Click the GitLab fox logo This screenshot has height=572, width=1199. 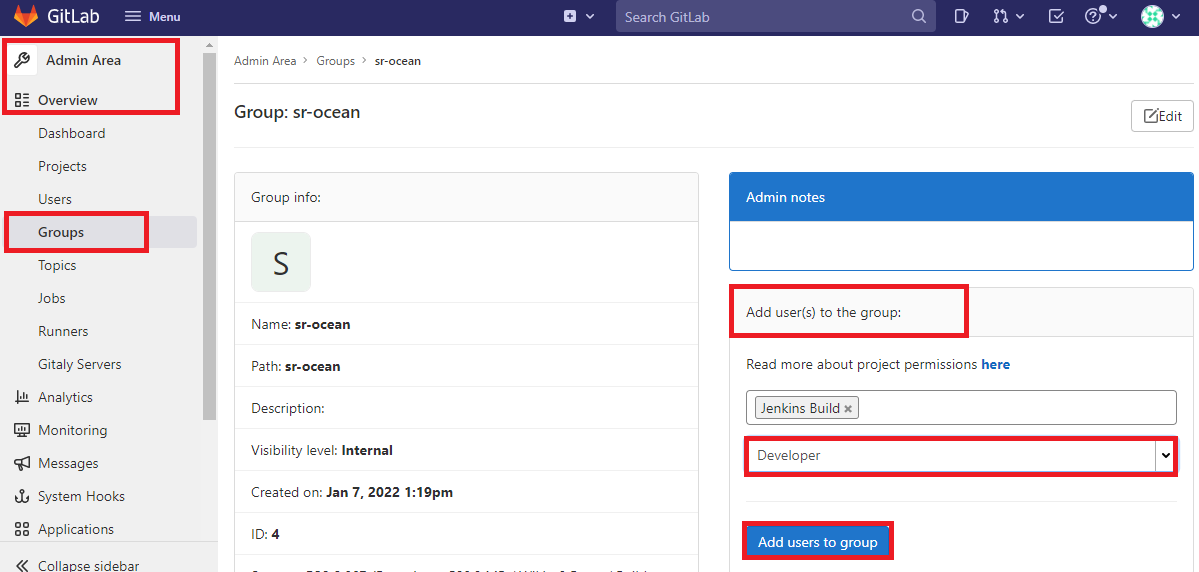point(26,16)
